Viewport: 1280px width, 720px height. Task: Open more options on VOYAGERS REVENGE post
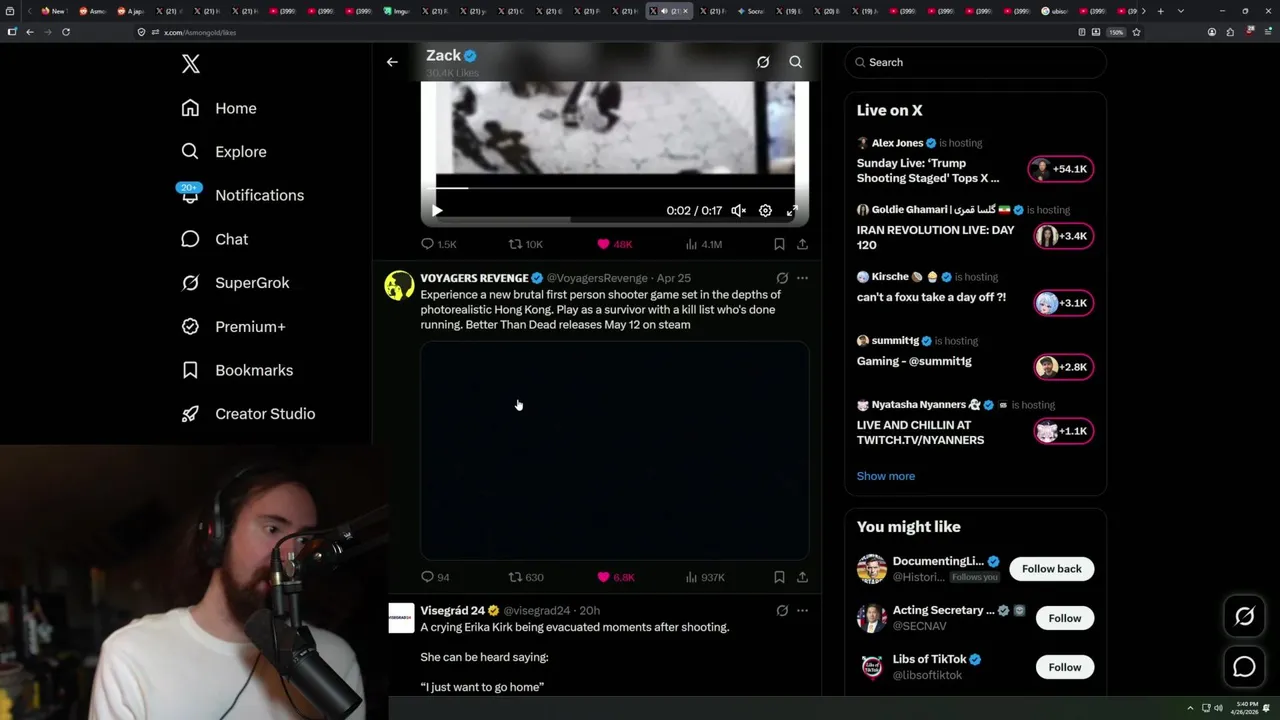coord(802,278)
